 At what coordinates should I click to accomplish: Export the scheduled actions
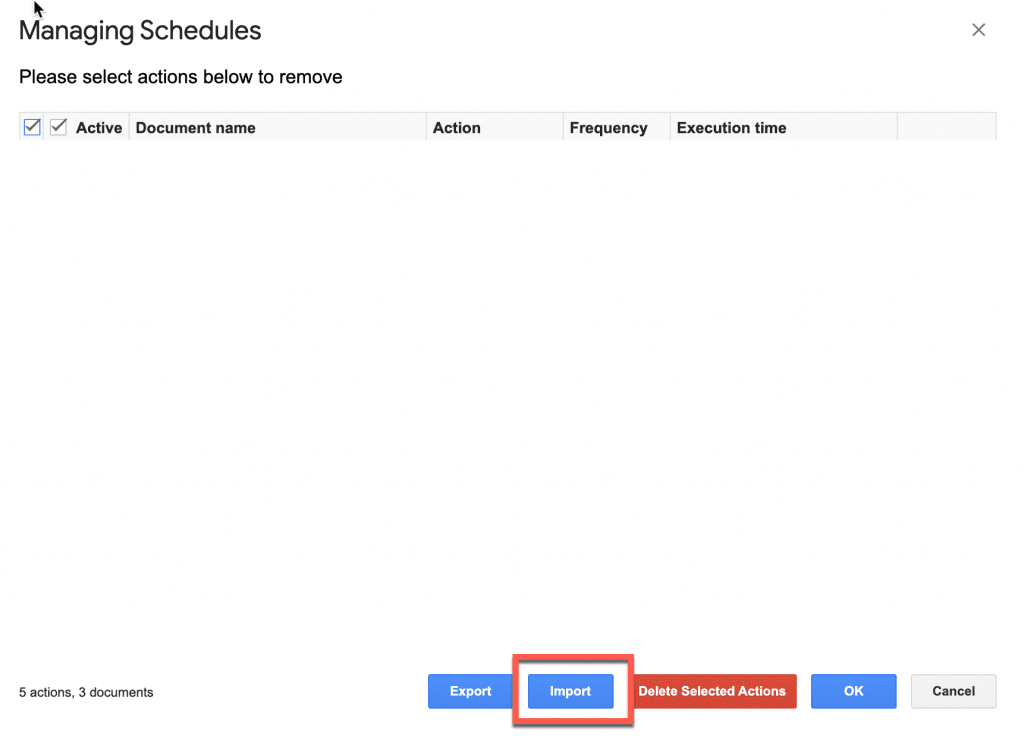(470, 691)
